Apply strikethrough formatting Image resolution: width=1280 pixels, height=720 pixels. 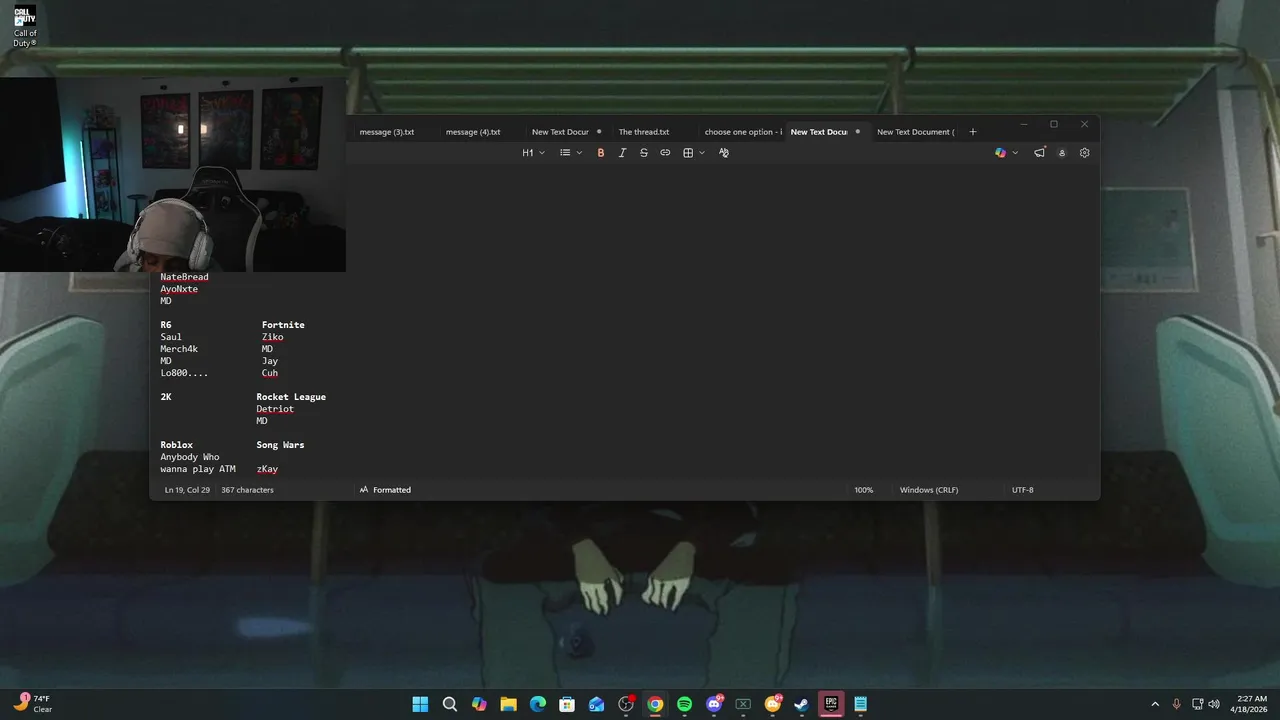(644, 153)
